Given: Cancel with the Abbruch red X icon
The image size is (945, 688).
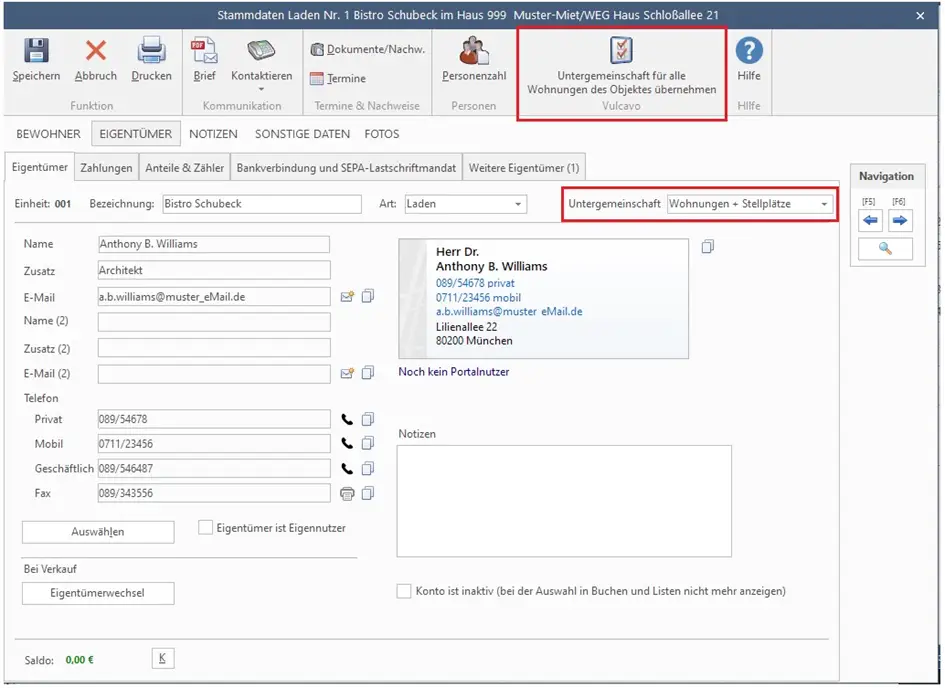Looking at the screenshot, I should [96, 51].
